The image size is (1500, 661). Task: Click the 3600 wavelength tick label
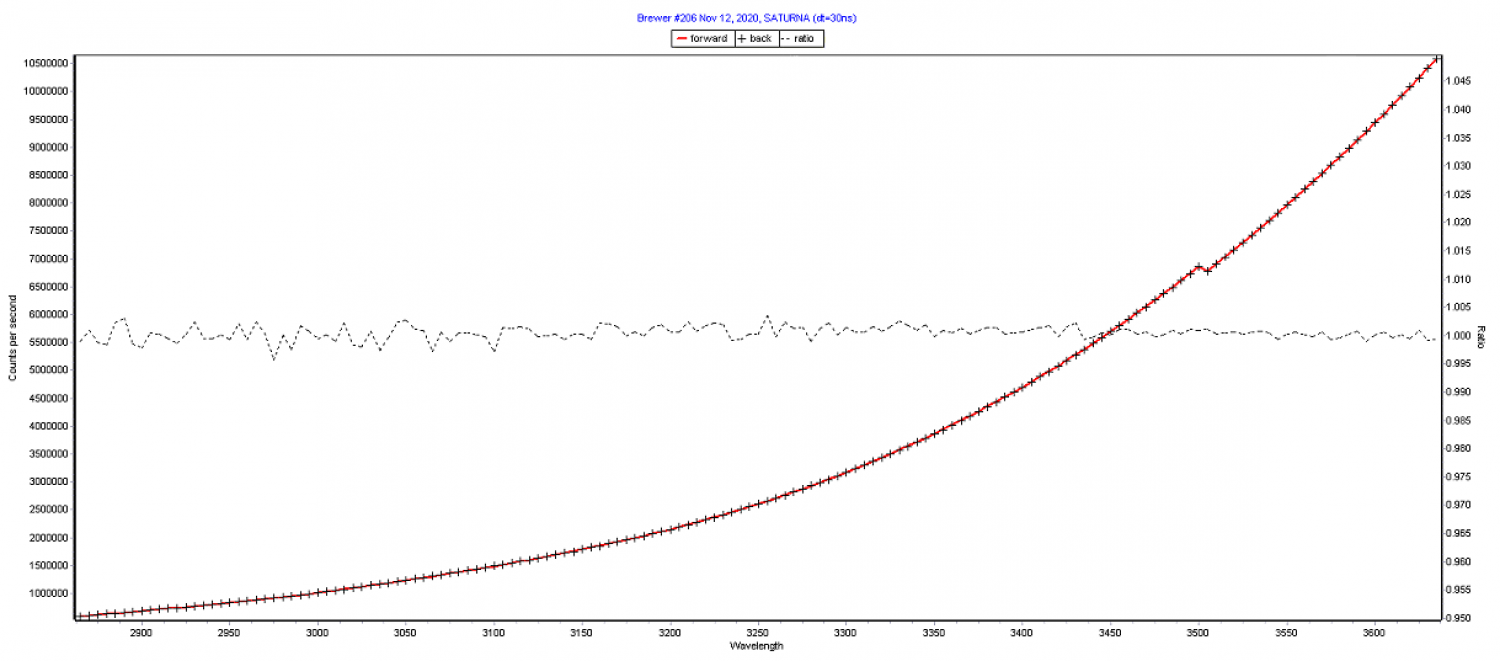(1374, 633)
